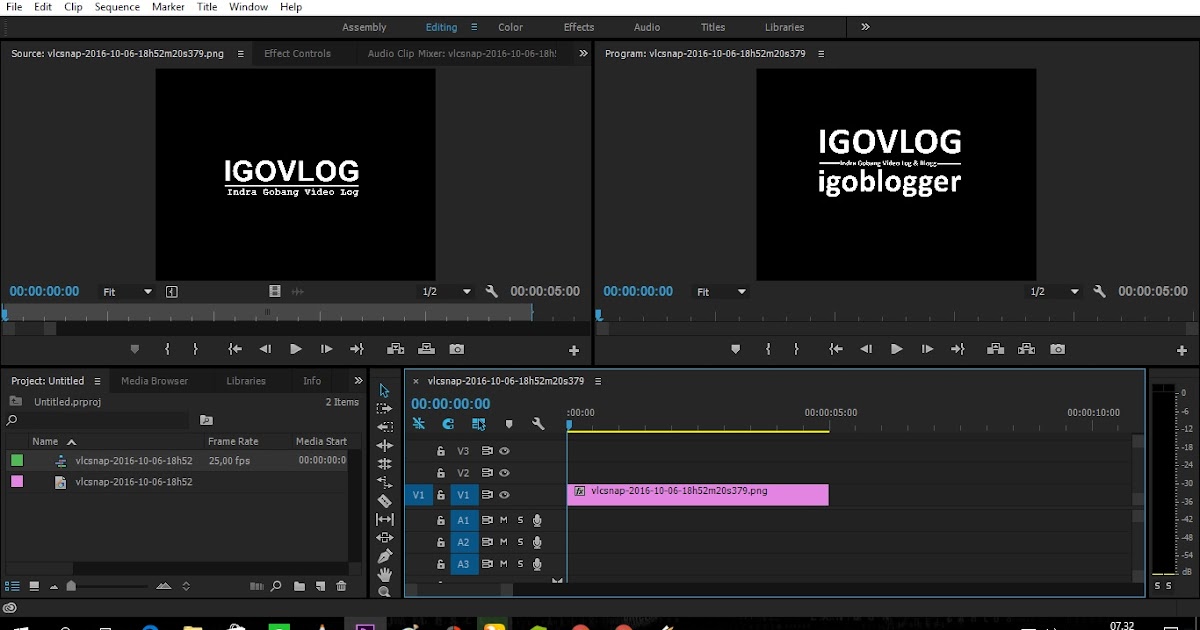The height and width of the screenshot is (630, 1200).
Task: Click Lift button in Program monitor
Action: click(x=996, y=349)
